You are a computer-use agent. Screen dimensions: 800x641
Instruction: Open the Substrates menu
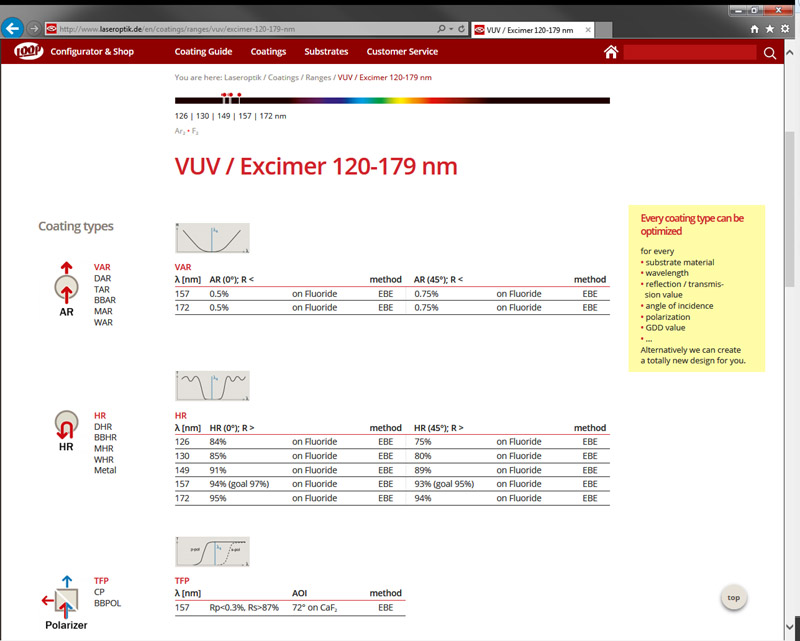coord(326,52)
